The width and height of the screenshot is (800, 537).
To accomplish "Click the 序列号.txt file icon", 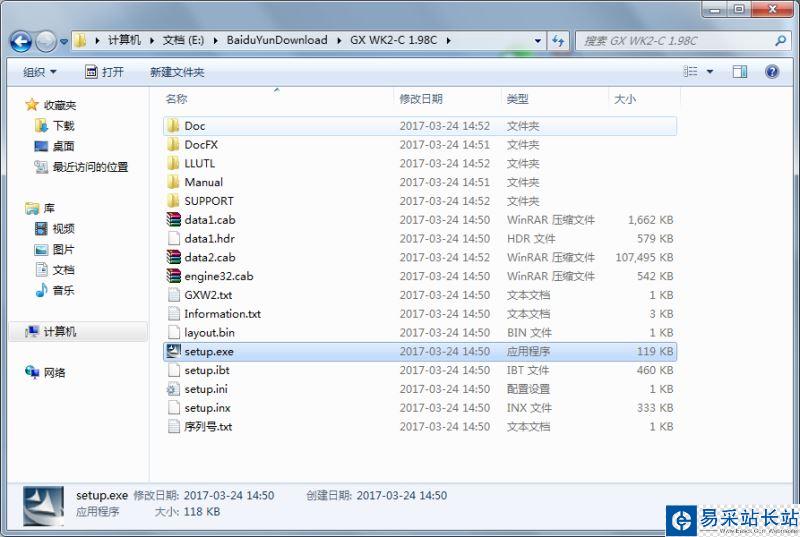I will pyautogui.click(x=173, y=426).
